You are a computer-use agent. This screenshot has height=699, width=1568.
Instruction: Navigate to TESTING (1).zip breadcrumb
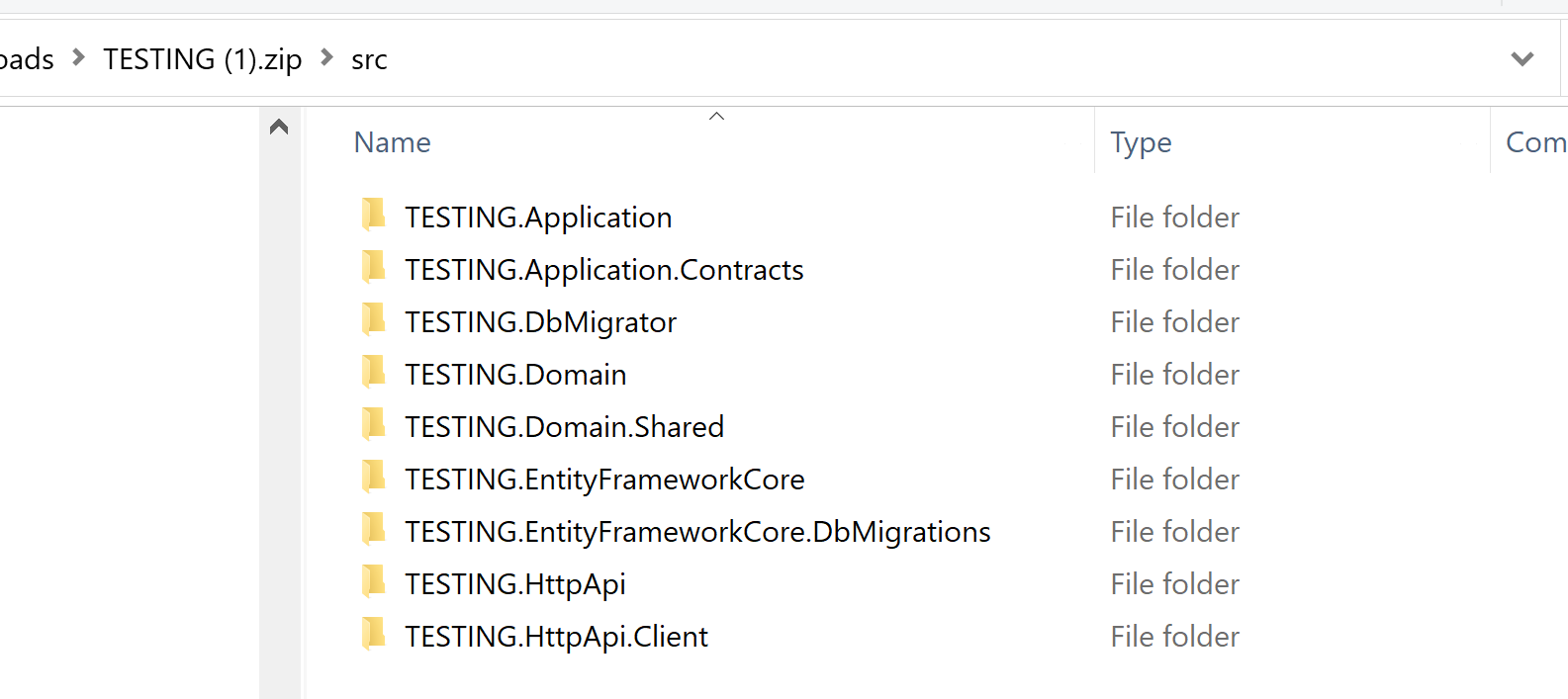pyautogui.click(x=202, y=58)
